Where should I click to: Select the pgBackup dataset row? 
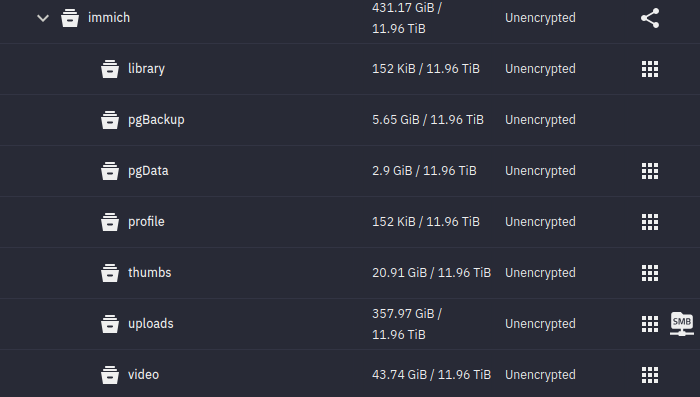[x=350, y=120]
